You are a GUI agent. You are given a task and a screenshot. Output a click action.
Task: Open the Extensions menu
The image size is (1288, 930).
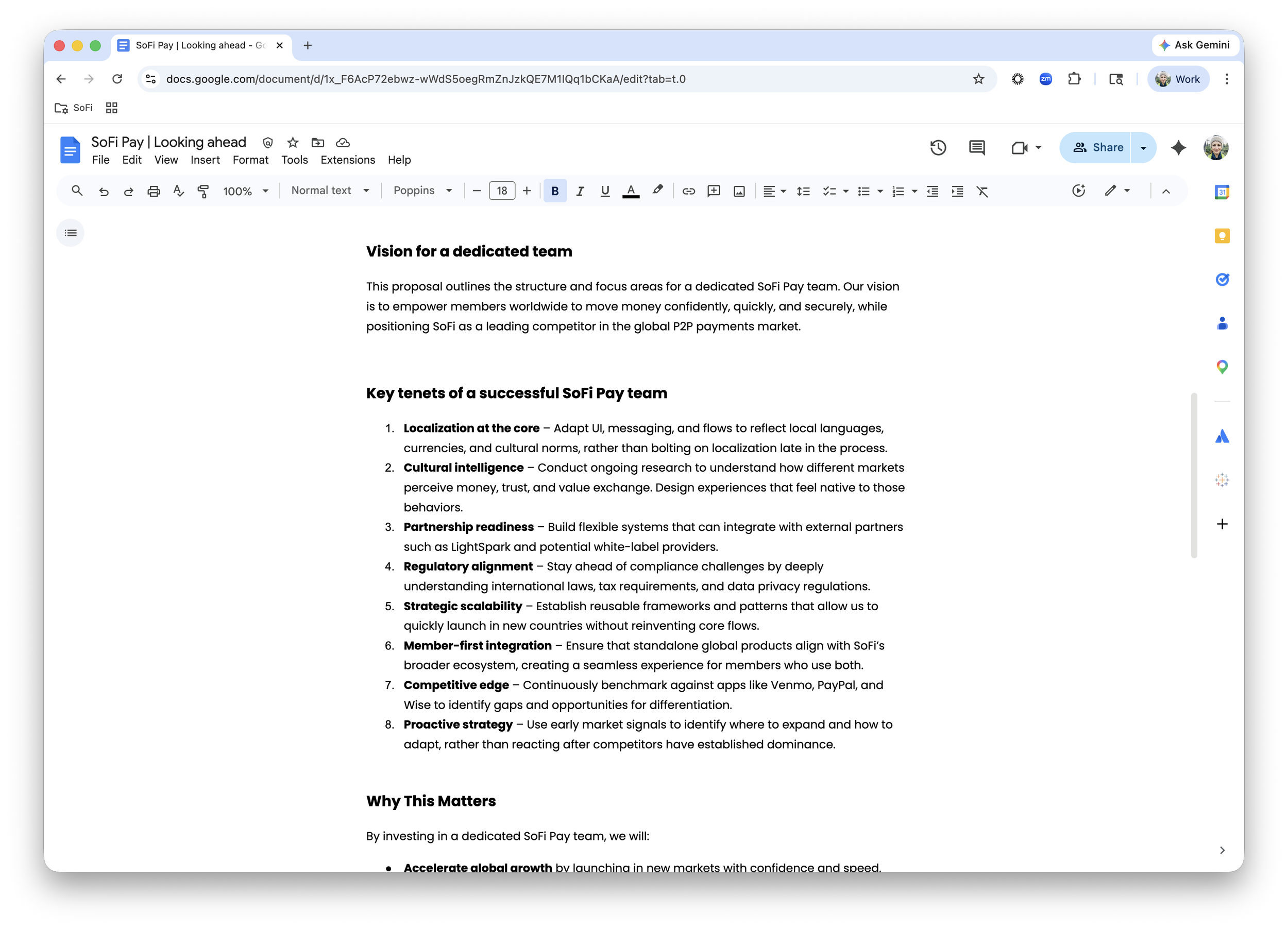pos(348,160)
